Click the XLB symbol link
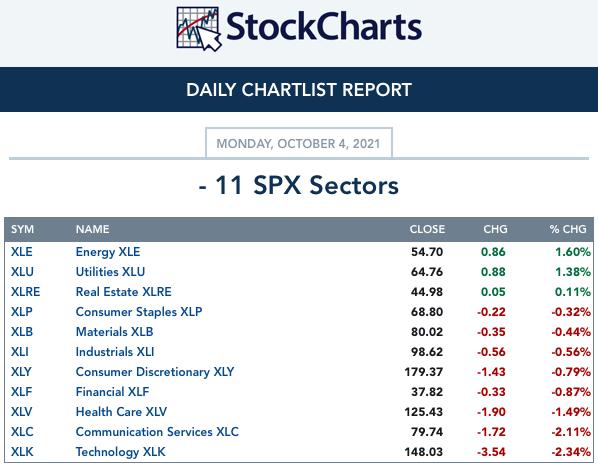Viewport: 598px width, 467px height. click(22, 332)
